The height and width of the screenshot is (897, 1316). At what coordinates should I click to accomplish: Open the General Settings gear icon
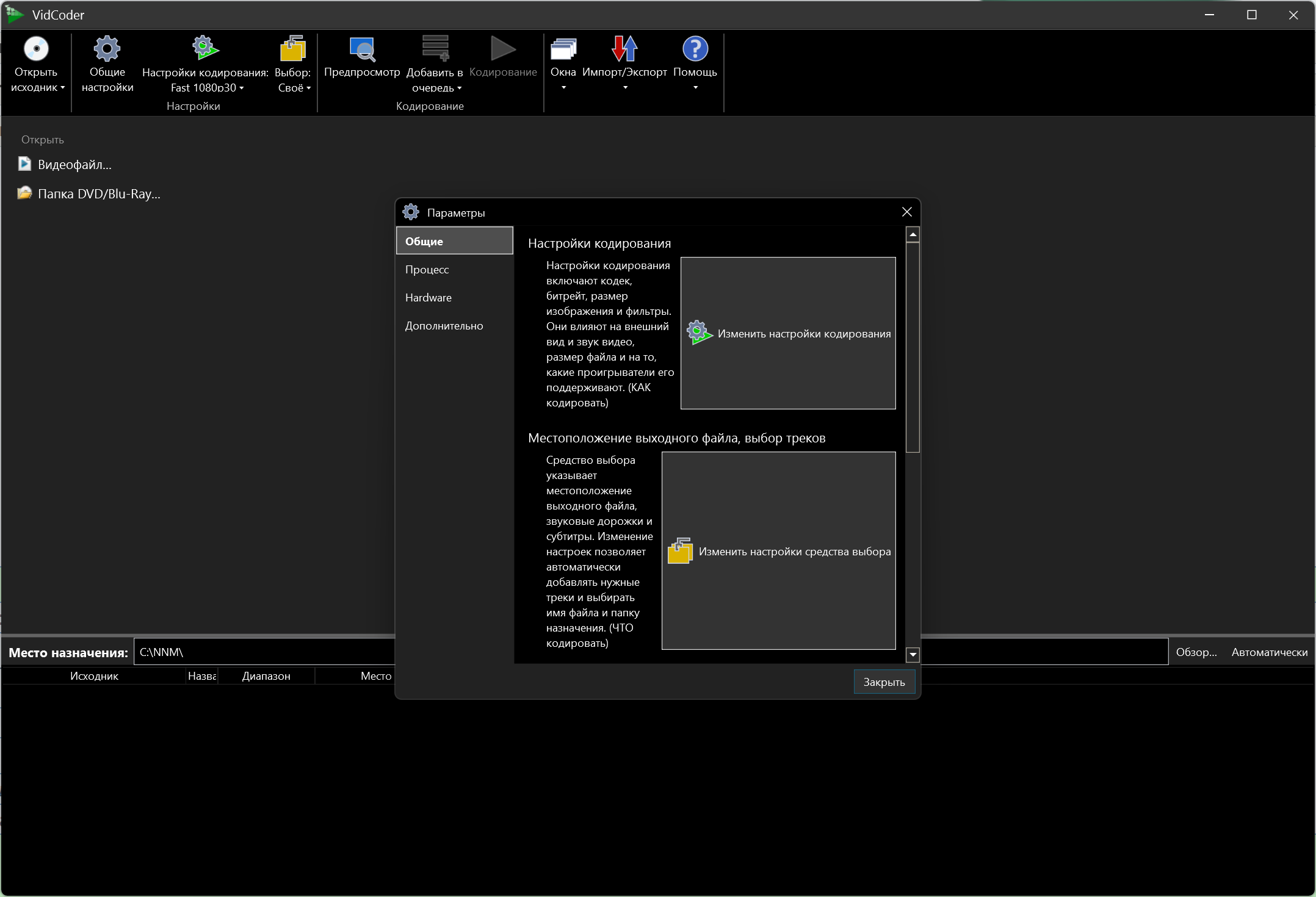(107, 49)
